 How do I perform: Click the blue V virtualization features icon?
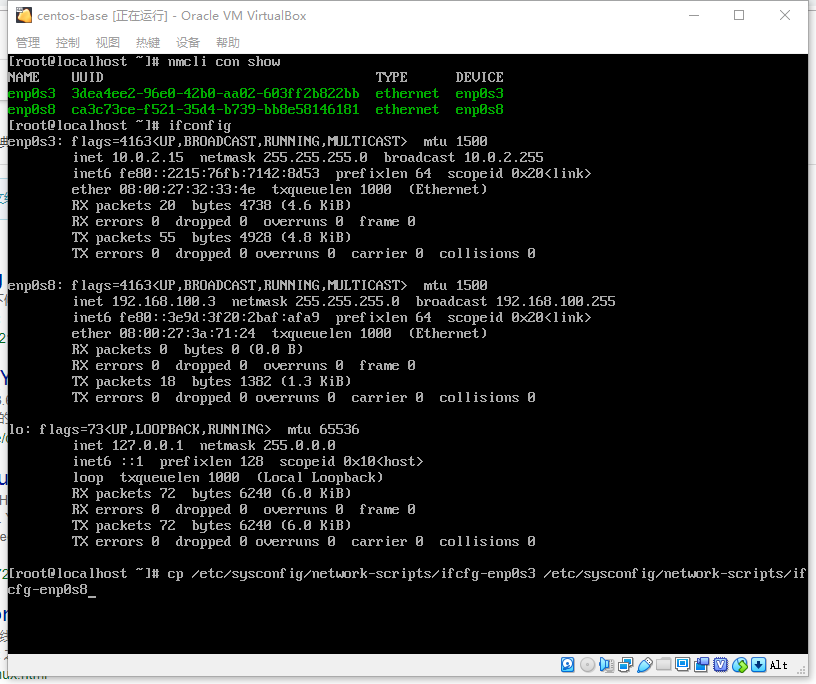(x=720, y=665)
